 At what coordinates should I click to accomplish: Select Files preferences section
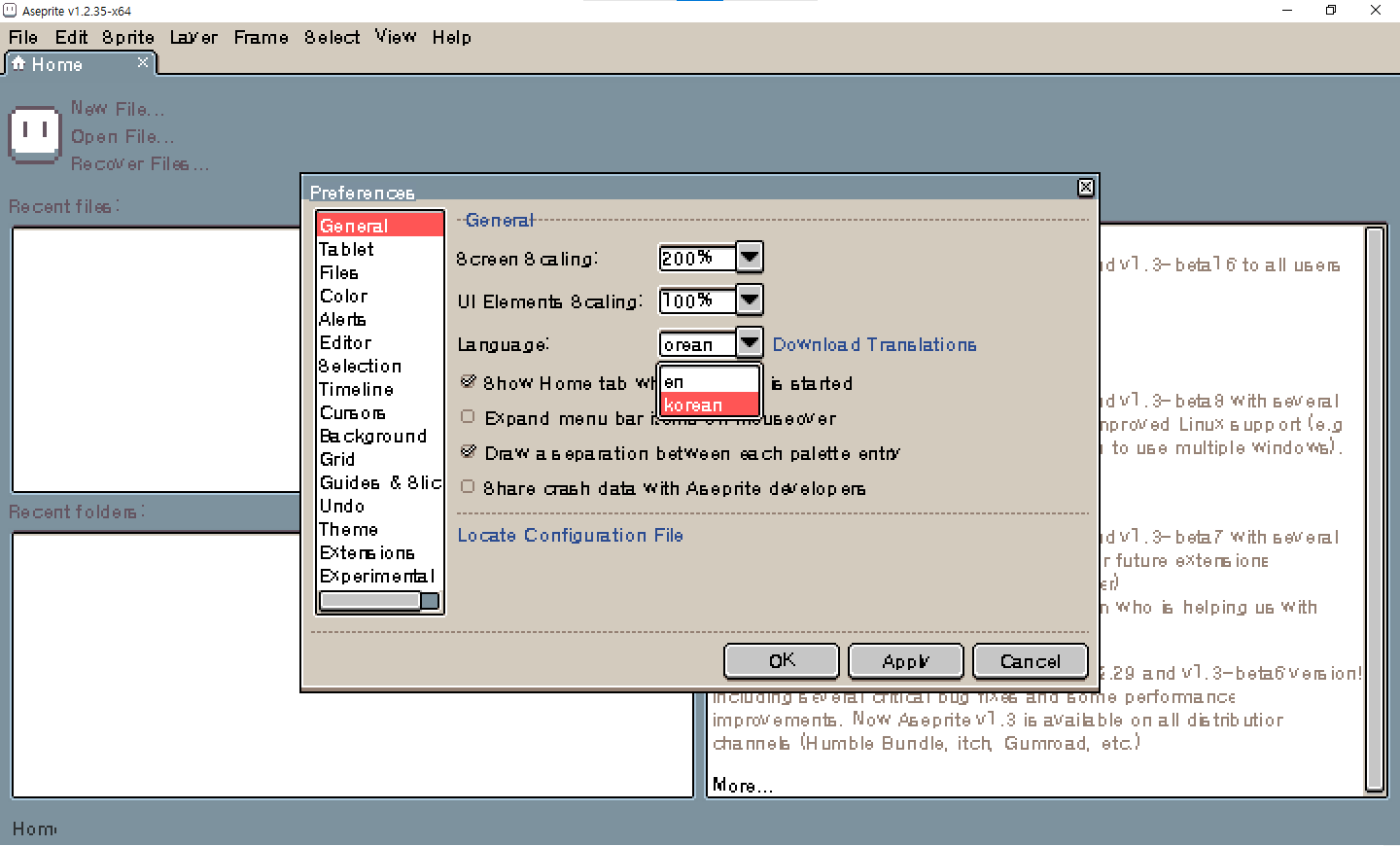pos(380,272)
